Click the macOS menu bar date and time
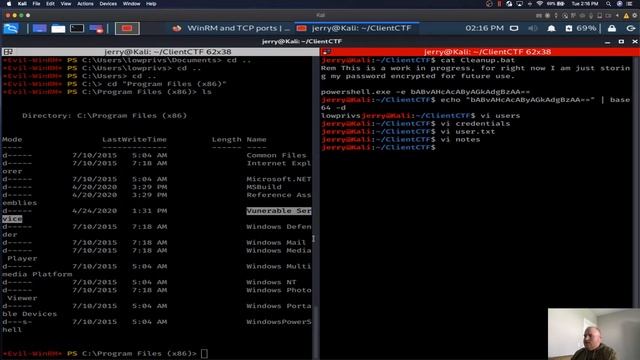Screen dimensions: 640x360 (585, 4)
